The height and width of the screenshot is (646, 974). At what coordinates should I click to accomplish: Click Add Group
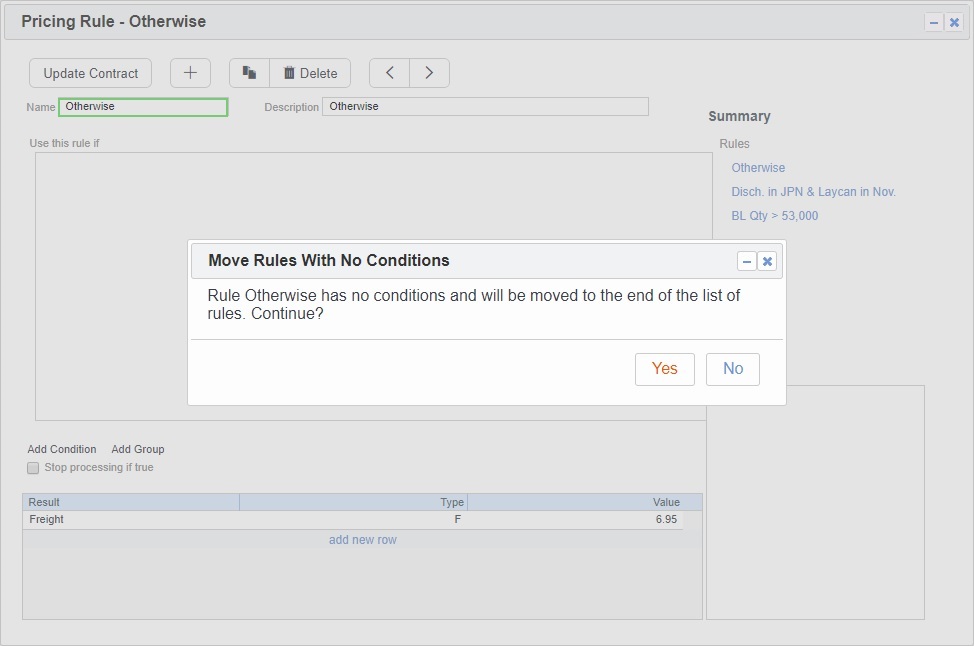pos(137,449)
